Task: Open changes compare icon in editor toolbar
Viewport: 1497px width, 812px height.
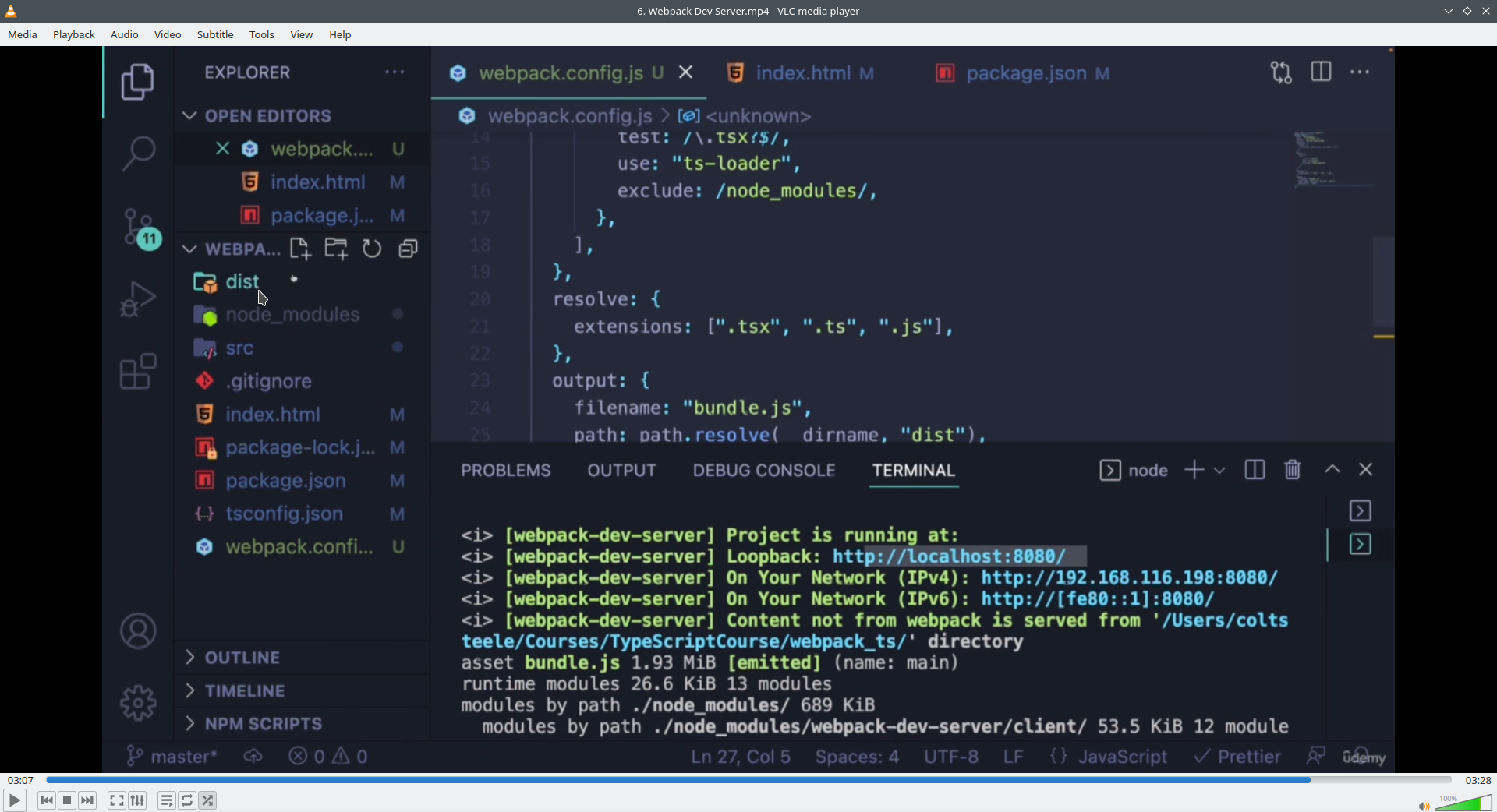Action: 1281,72
